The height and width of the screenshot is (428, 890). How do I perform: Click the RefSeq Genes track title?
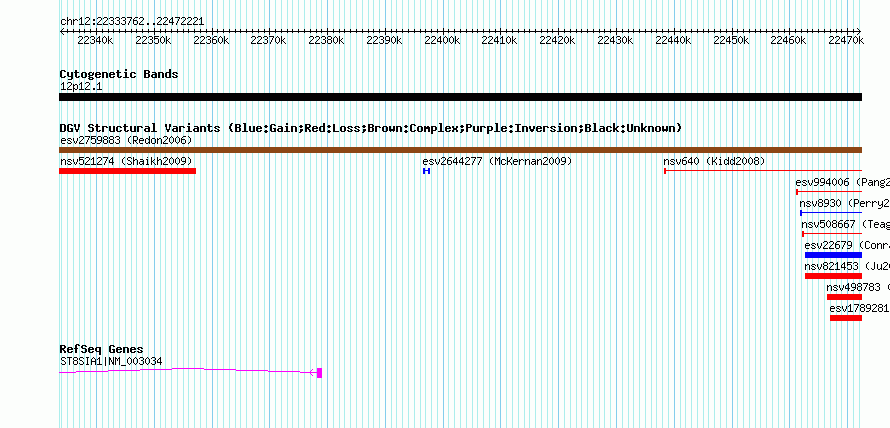tap(102, 349)
